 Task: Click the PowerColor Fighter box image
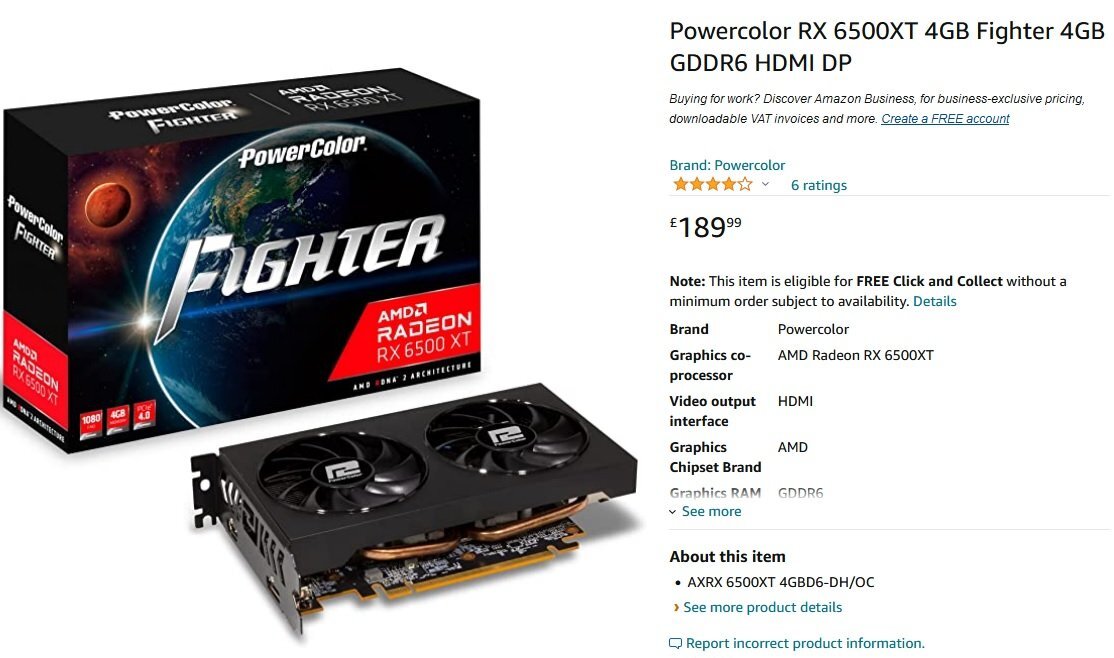point(242,259)
